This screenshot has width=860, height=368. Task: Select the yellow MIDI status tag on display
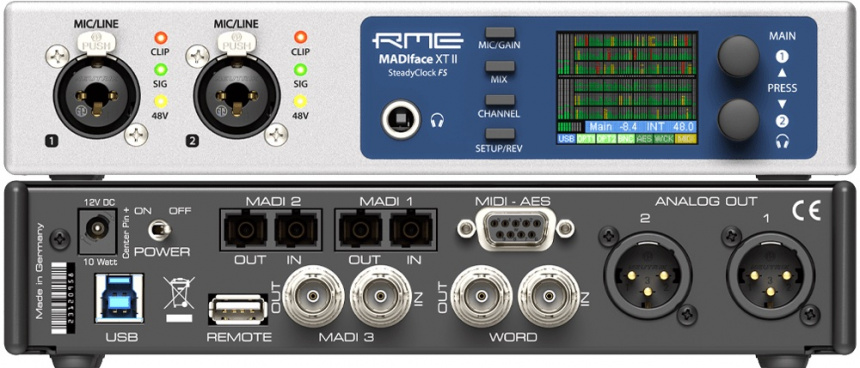tap(686, 139)
